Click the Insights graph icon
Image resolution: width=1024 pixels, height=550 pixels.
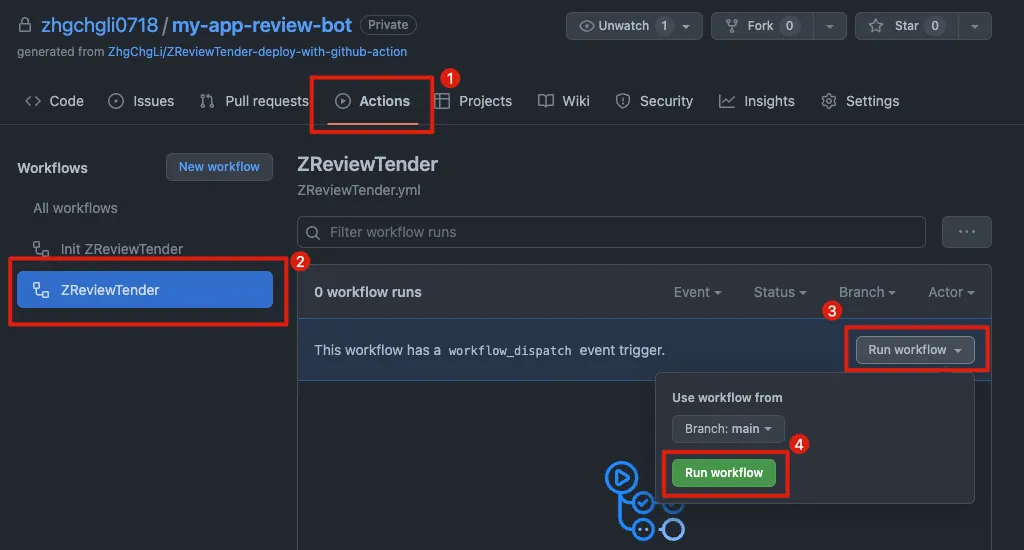727,101
